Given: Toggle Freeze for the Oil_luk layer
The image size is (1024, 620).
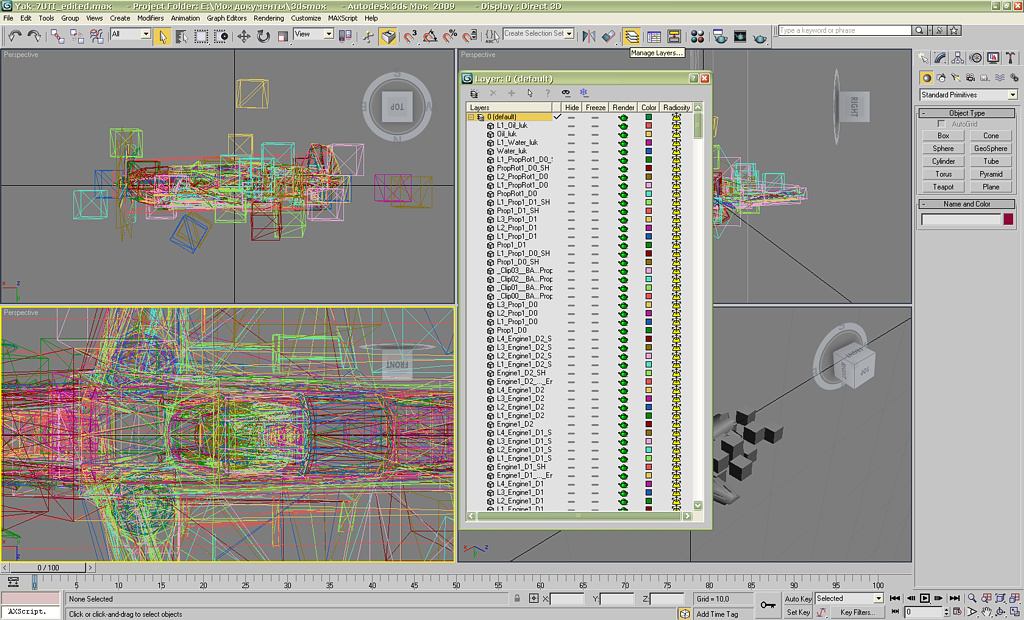Looking at the screenshot, I should [x=595, y=134].
